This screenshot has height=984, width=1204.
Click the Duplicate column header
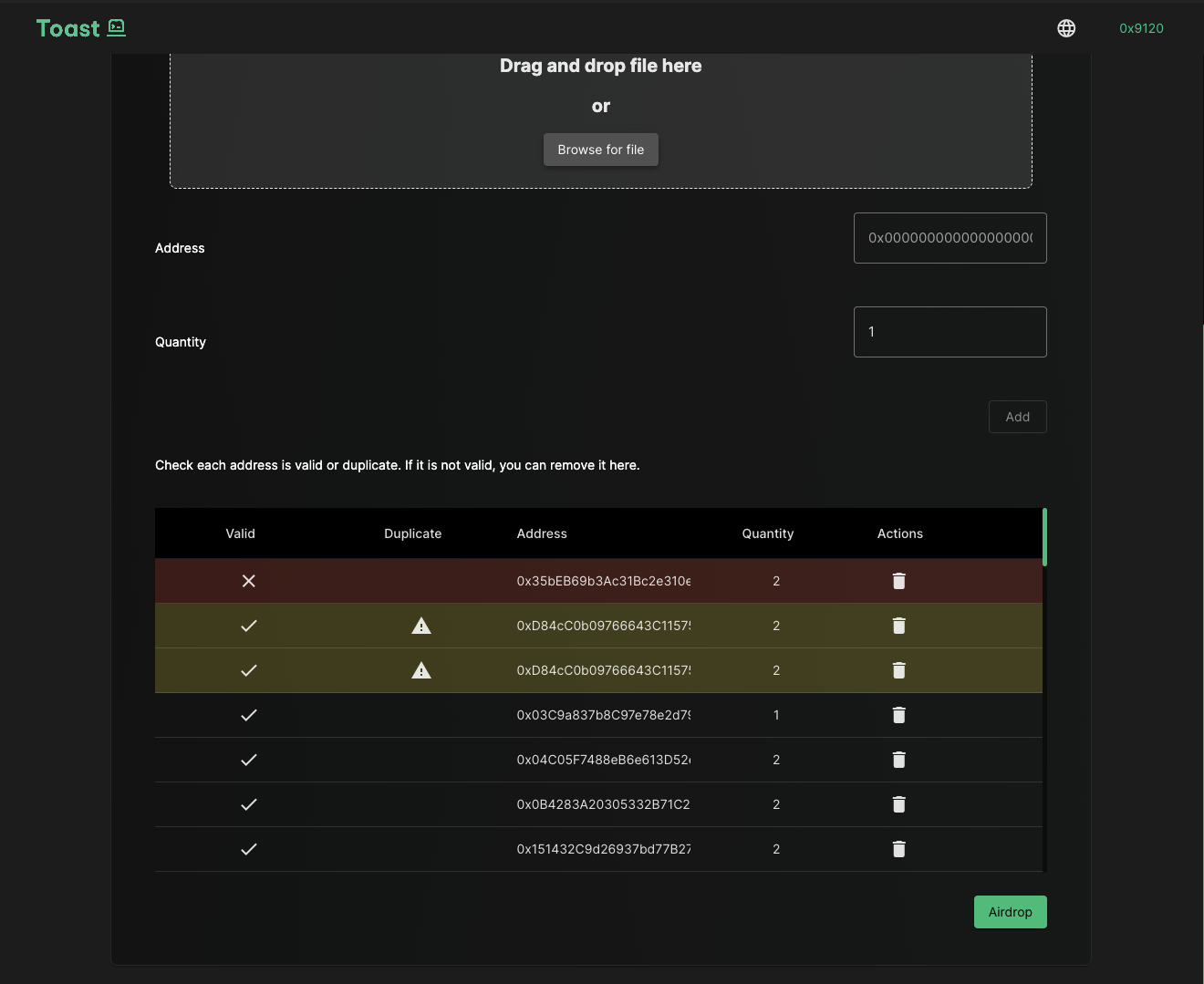pos(413,533)
